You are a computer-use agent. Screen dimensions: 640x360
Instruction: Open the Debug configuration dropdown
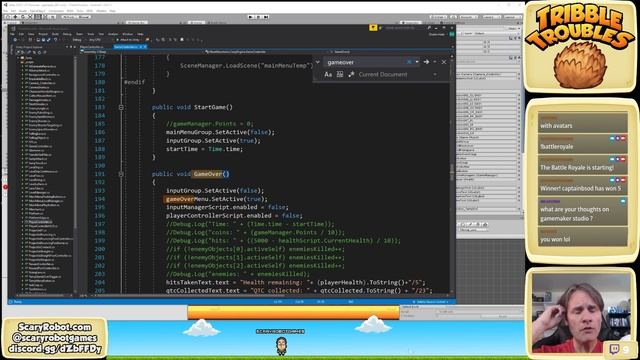pos(78,40)
